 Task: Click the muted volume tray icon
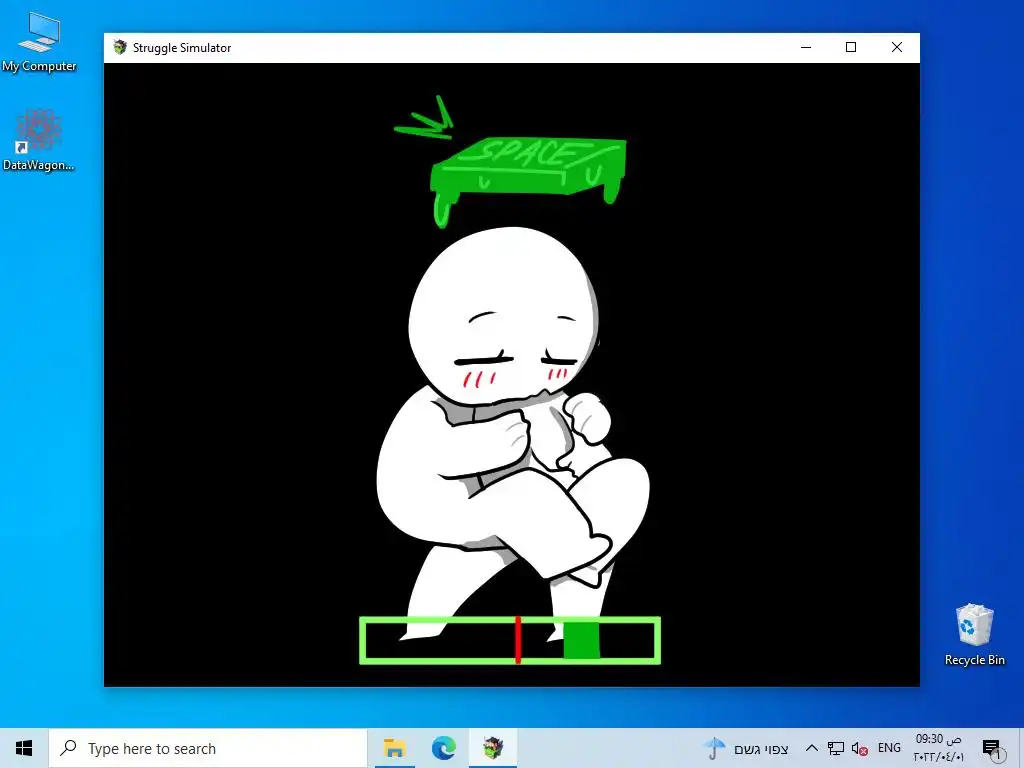point(859,749)
